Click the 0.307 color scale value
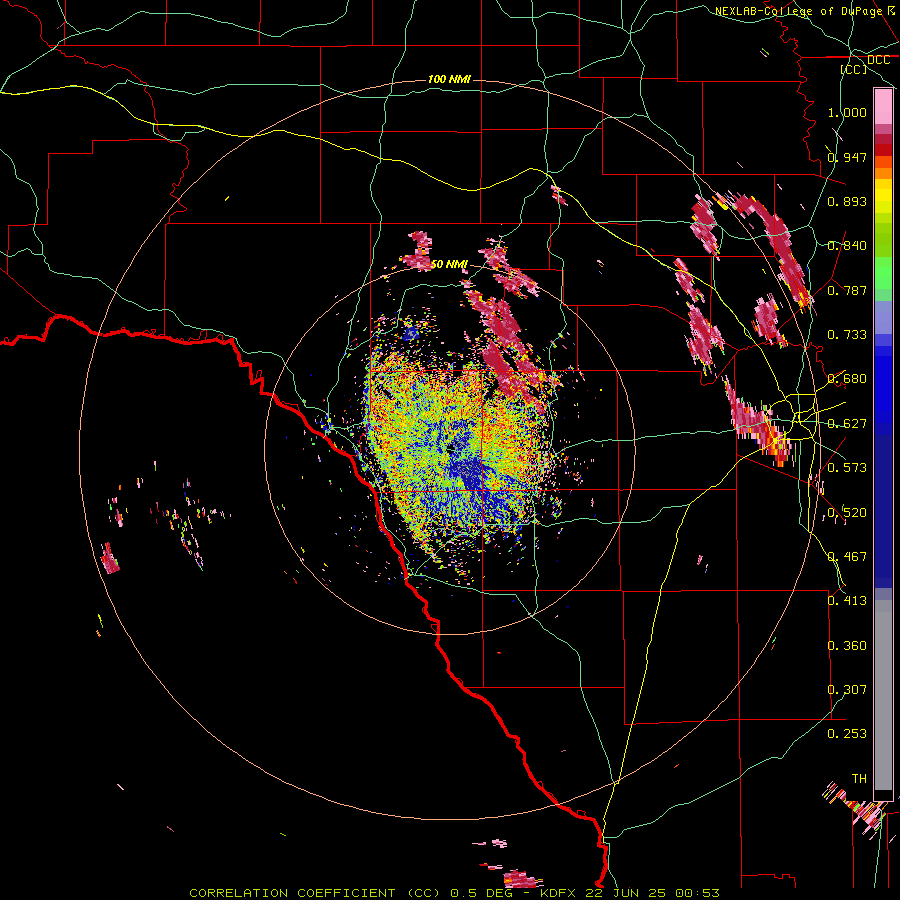The image size is (900, 900). tap(847, 690)
